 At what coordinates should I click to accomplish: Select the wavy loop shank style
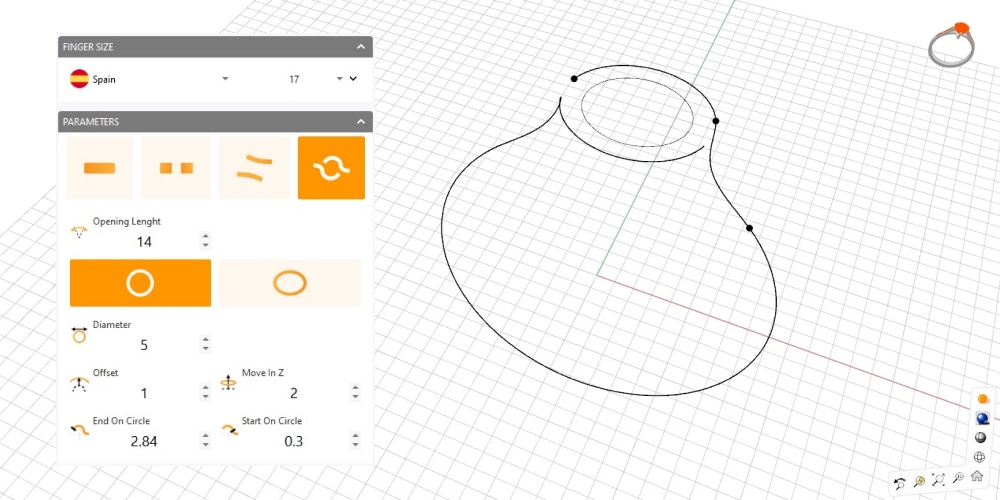point(331,168)
